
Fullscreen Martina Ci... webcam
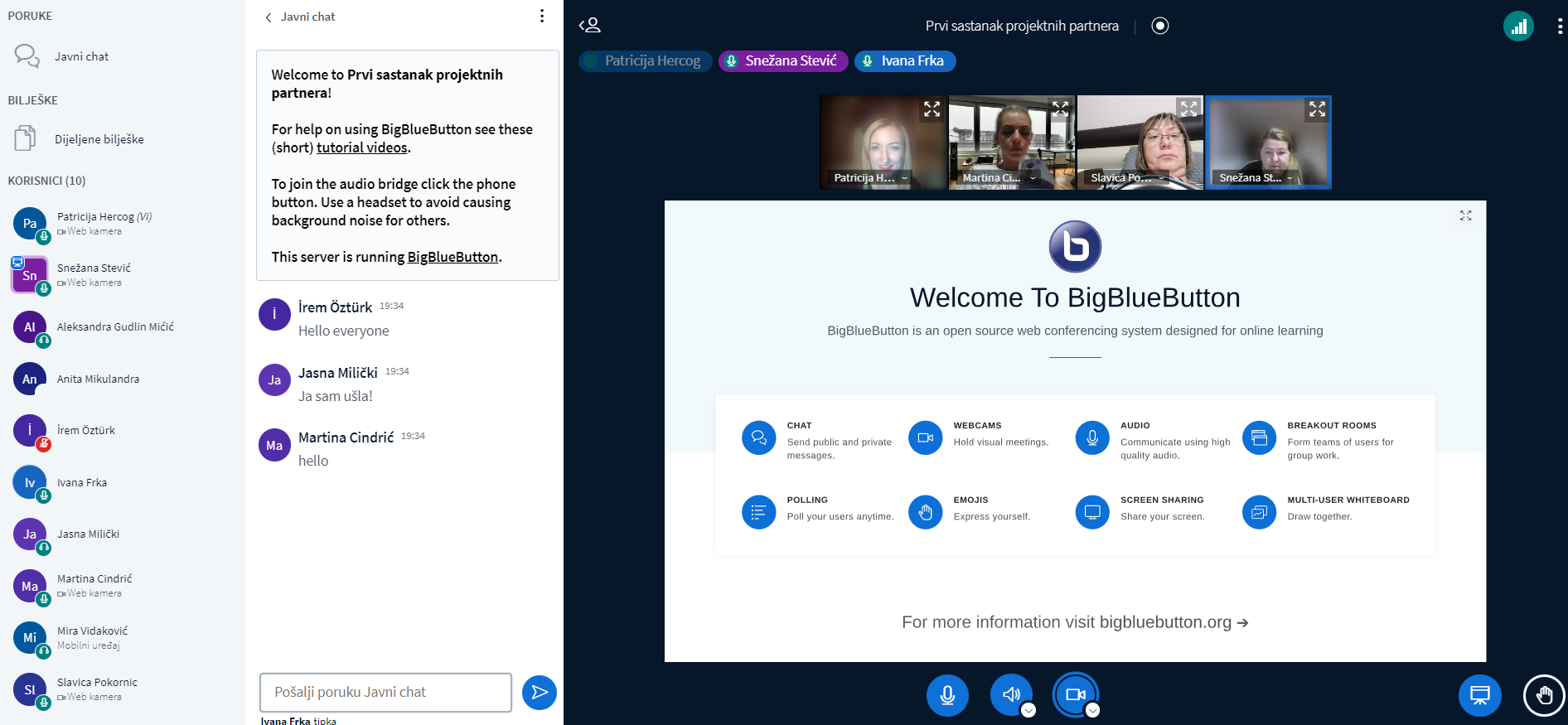pos(1061,109)
